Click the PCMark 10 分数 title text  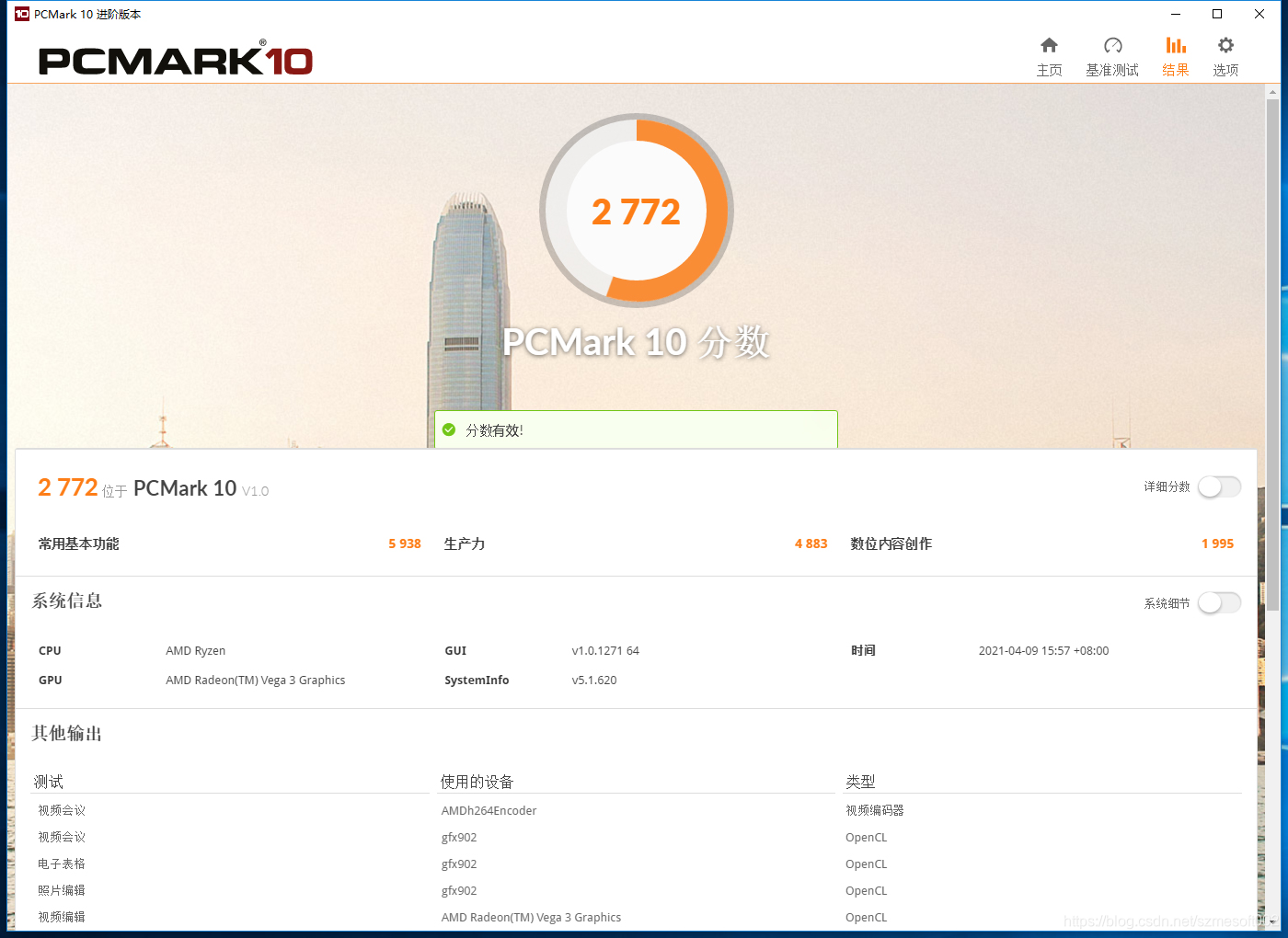tap(636, 342)
